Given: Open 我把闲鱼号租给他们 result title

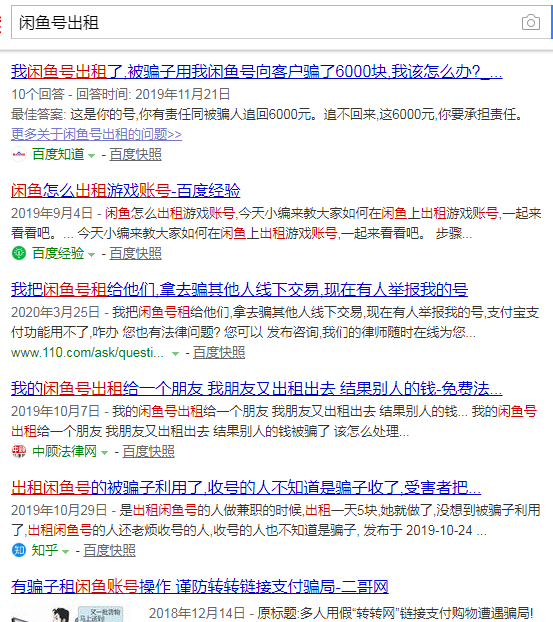Looking at the screenshot, I should click(239, 290).
